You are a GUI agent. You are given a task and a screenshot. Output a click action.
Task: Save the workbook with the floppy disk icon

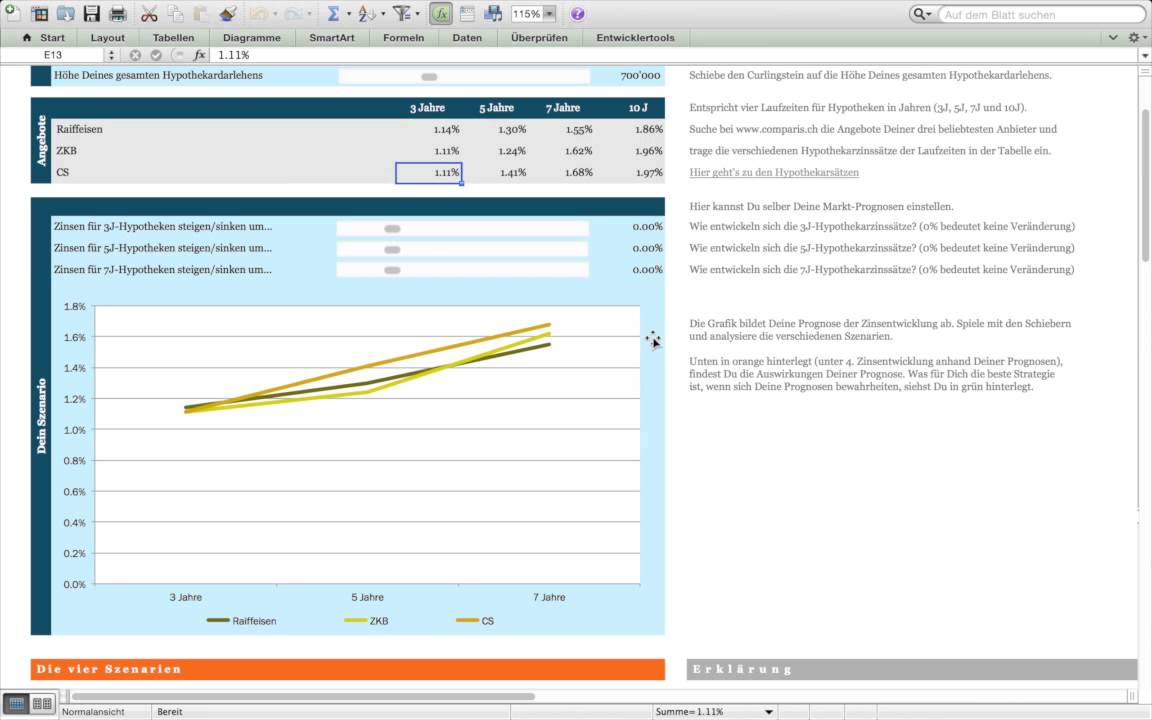coord(91,13)
